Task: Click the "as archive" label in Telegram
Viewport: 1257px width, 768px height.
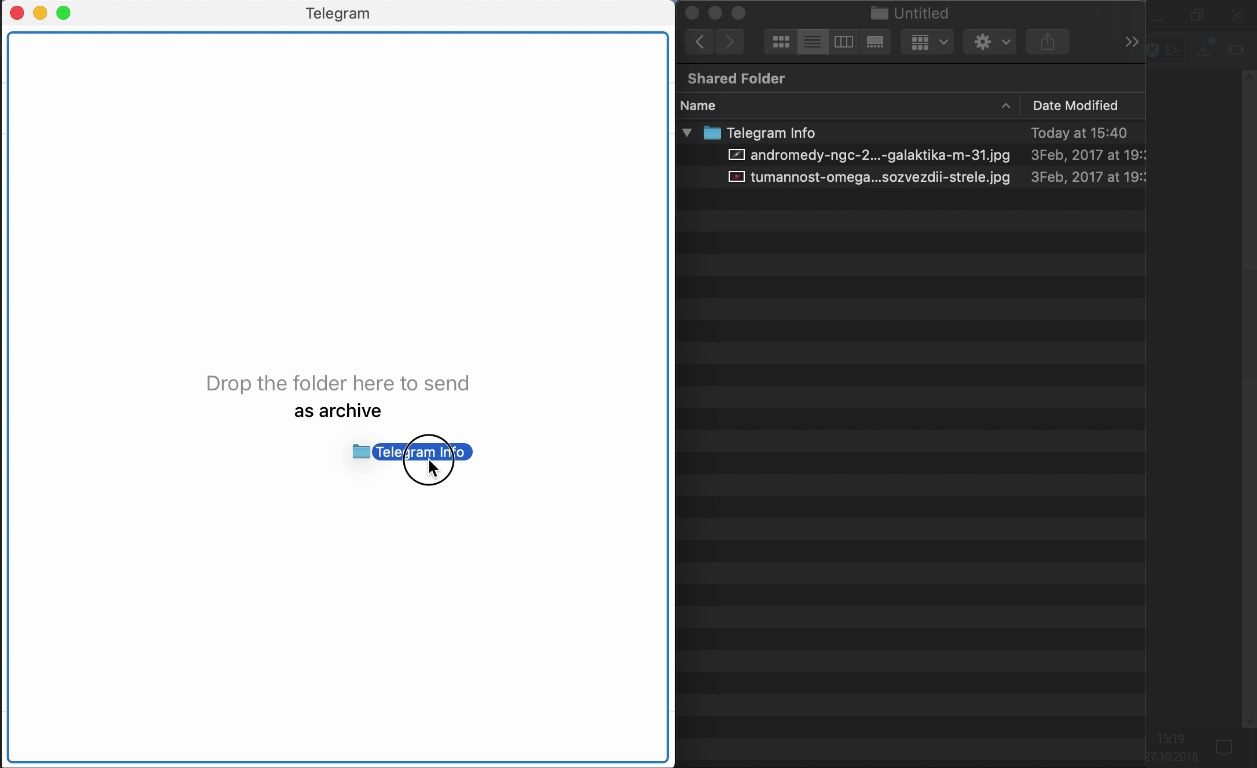Action: pyautogui.click(x=337, y=411)
